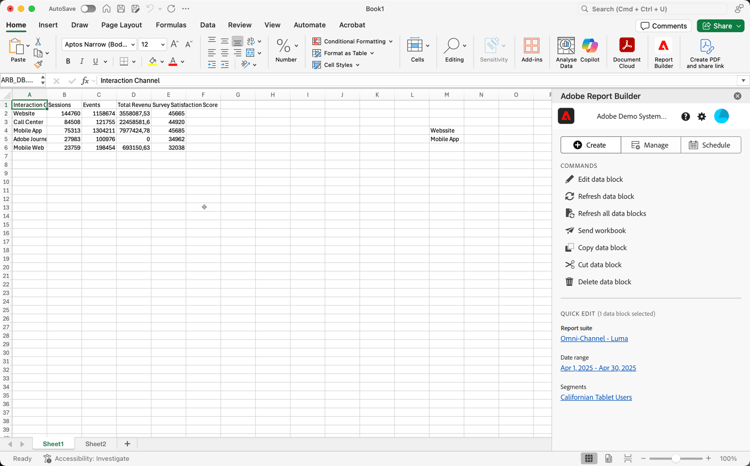Switch to Page Layout view in status bar
Viewport: 750px width, 466px height.
point(608,458)
